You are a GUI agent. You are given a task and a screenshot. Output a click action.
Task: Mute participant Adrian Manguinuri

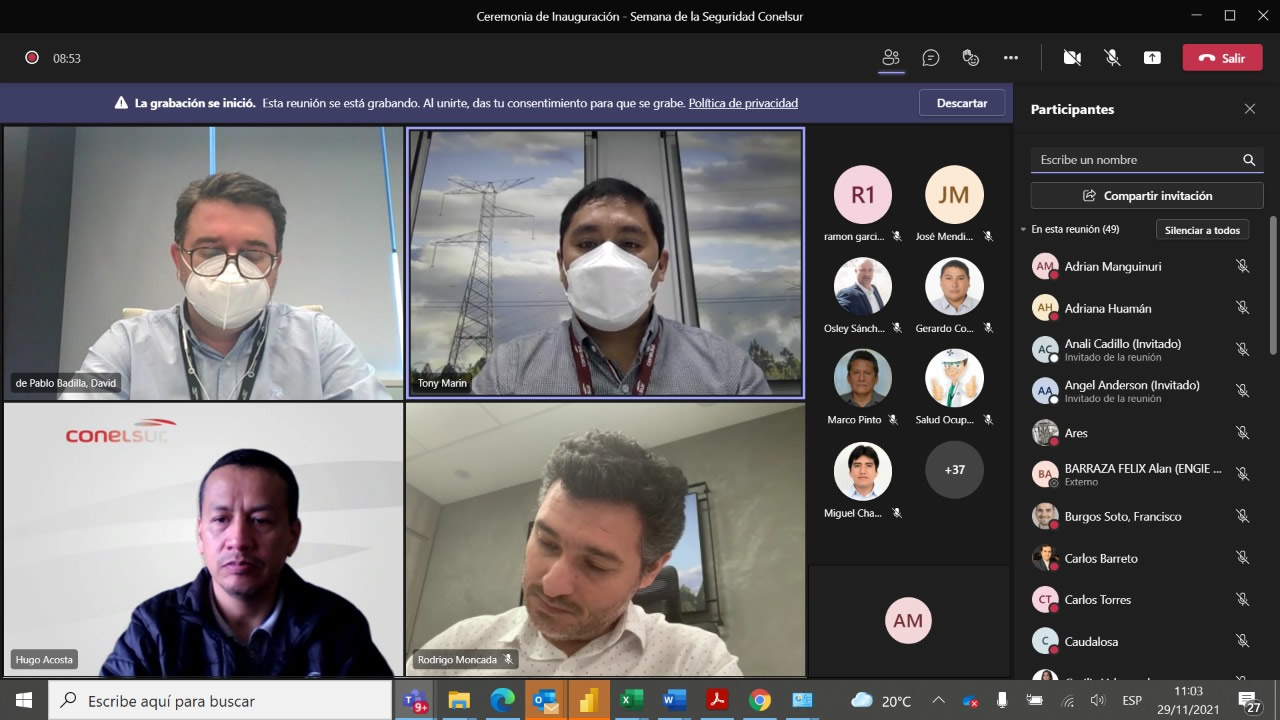point(1242,266)
